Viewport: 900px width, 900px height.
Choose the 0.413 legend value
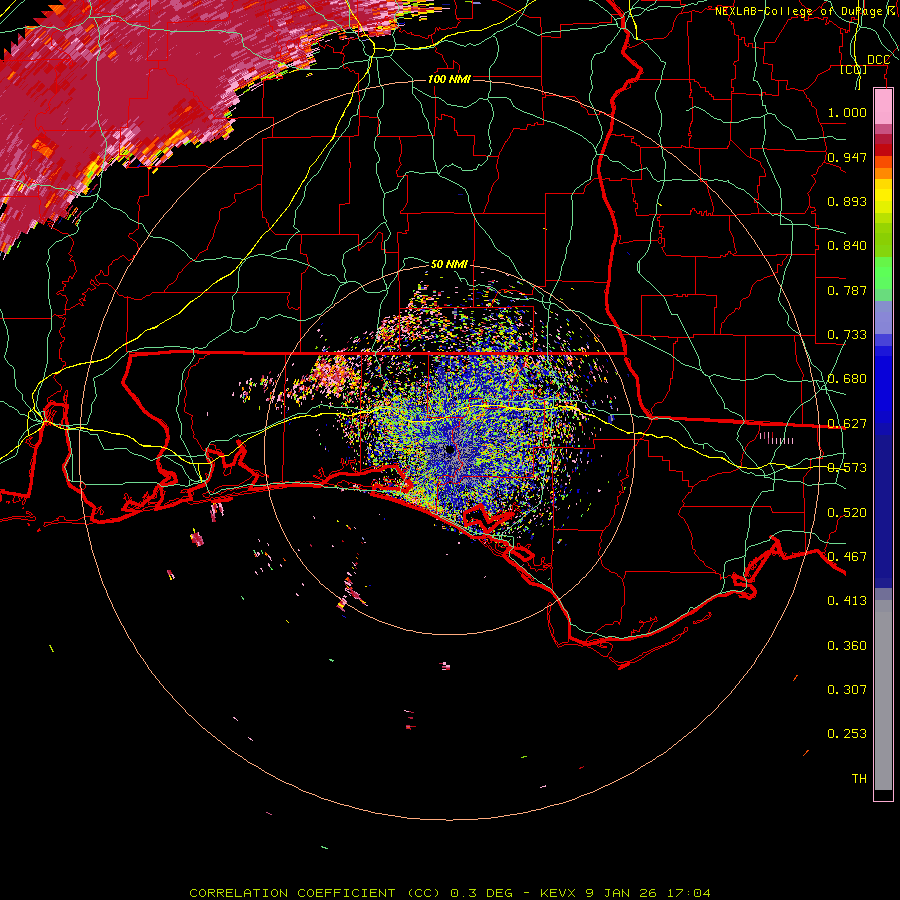pos(847,601)
